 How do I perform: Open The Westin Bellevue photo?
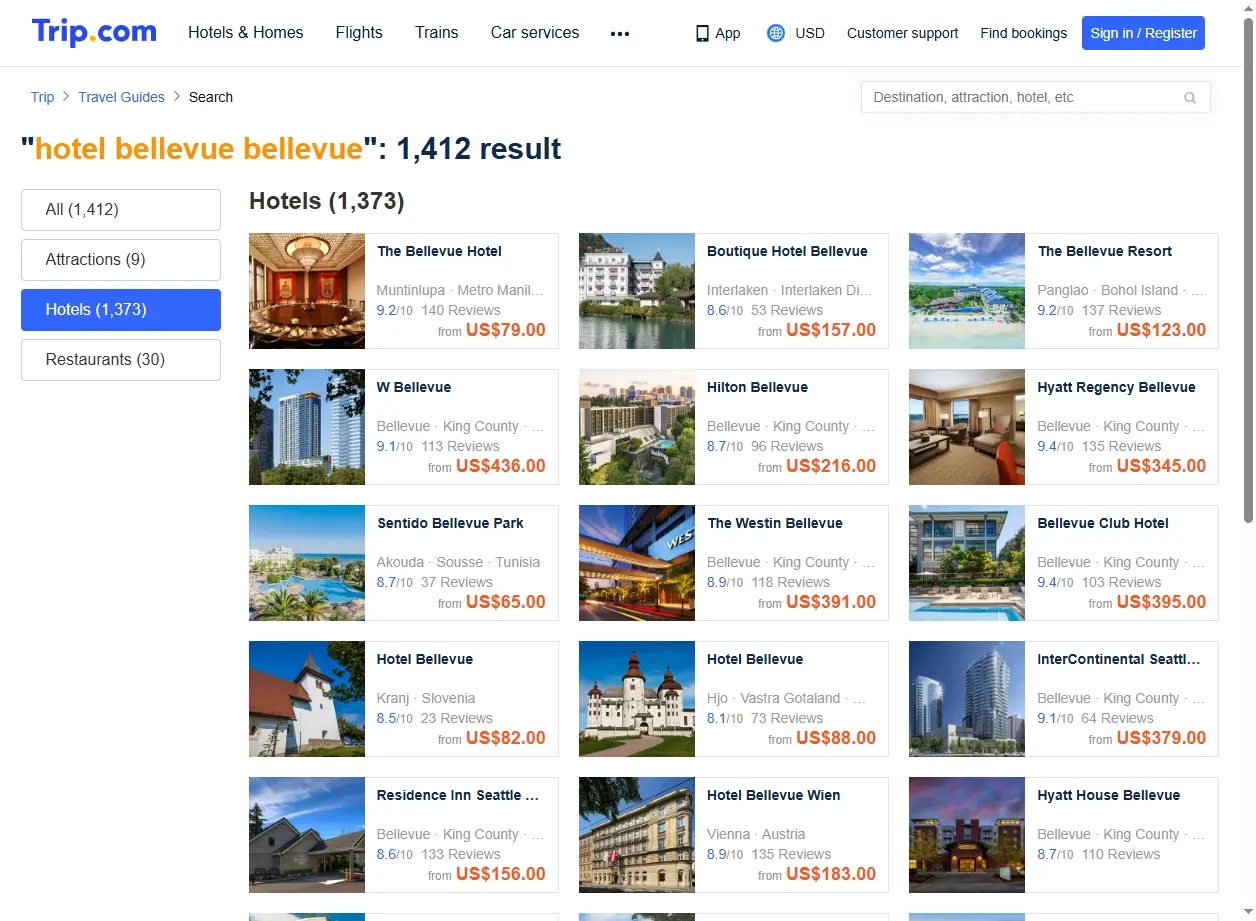[x=637, y=563]
